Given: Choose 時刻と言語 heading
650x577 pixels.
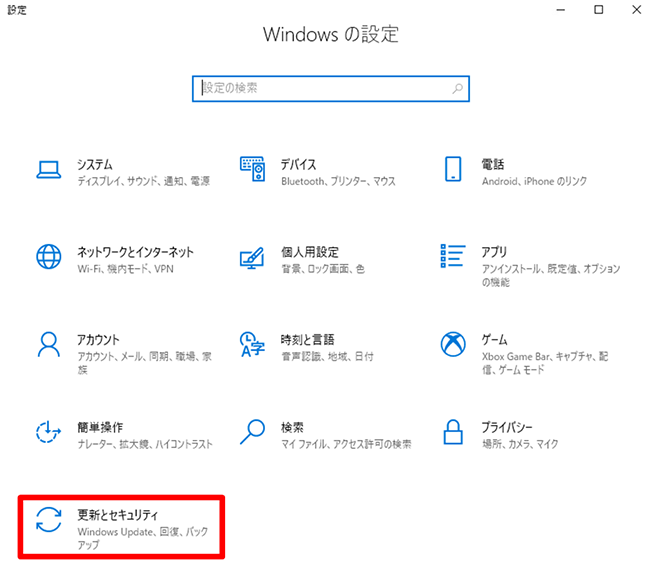Looking at the screenshot, I should click(x=308, y=340).
